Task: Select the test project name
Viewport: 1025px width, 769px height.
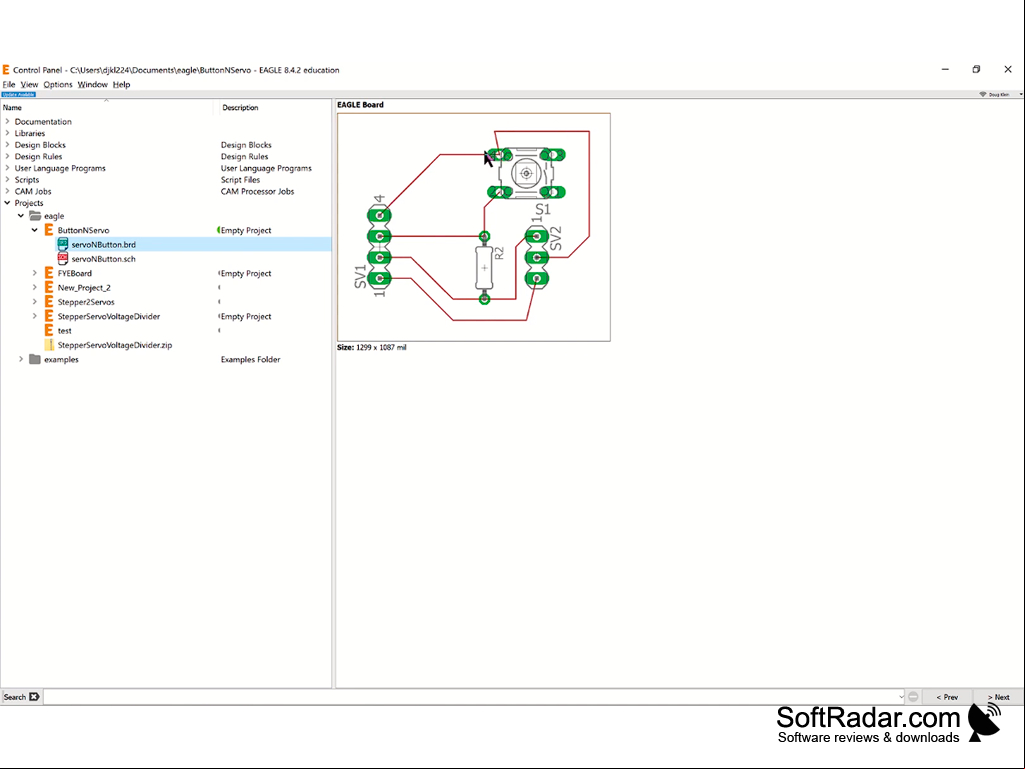Action: click(x=65, y=331)
